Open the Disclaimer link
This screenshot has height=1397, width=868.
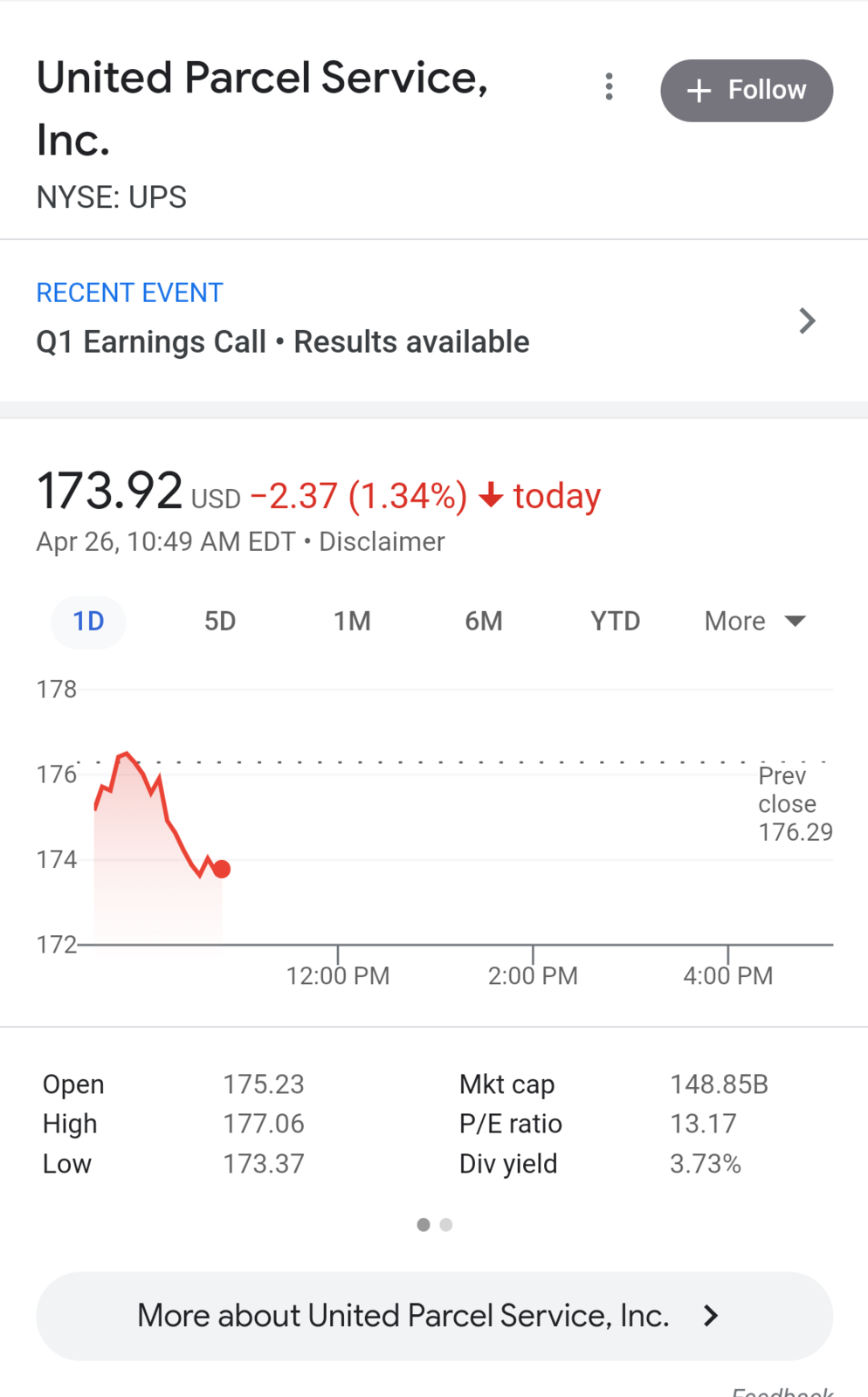click(382, 541)
